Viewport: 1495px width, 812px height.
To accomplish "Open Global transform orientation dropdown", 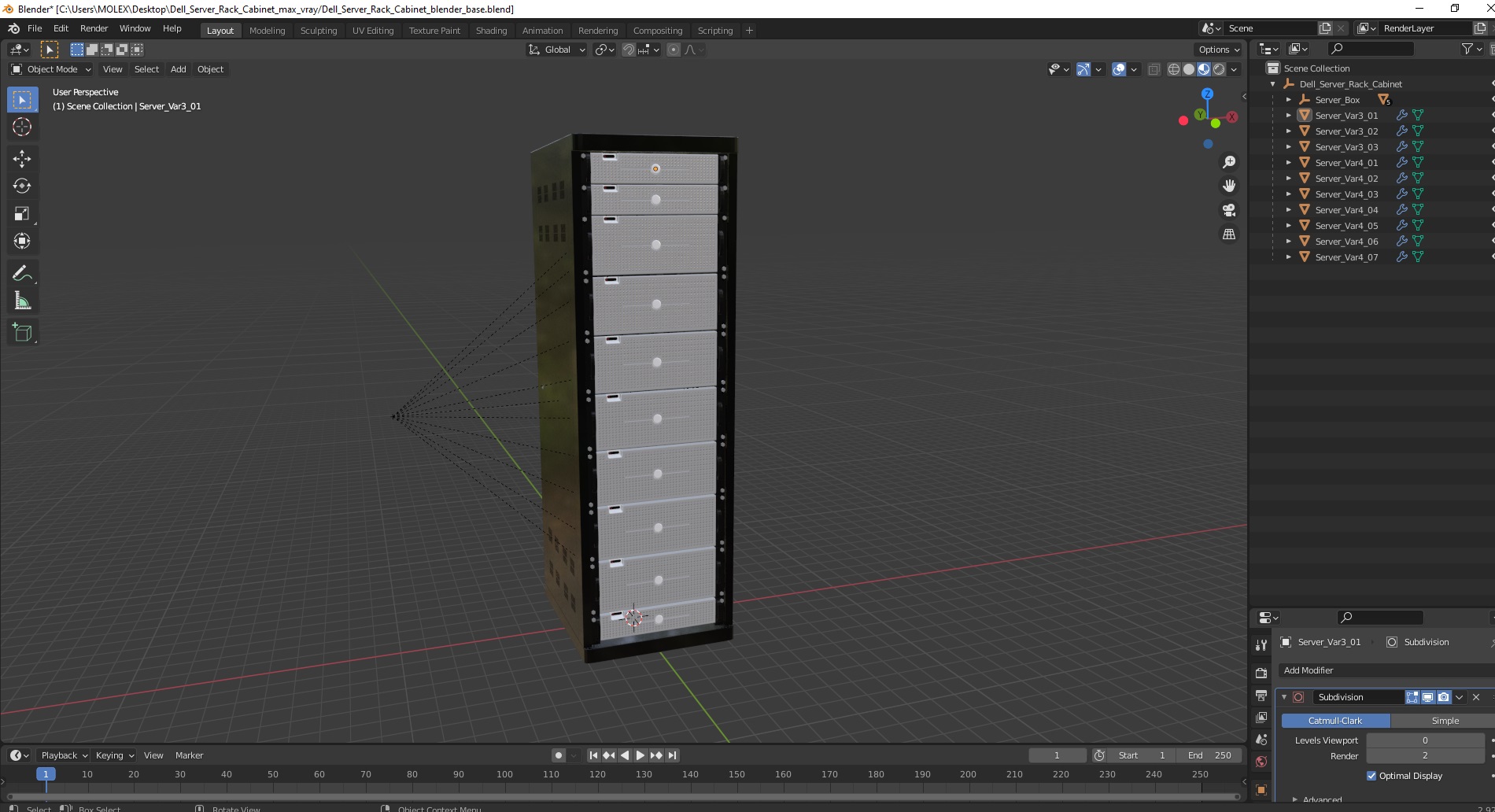I will tap(556, 50).
